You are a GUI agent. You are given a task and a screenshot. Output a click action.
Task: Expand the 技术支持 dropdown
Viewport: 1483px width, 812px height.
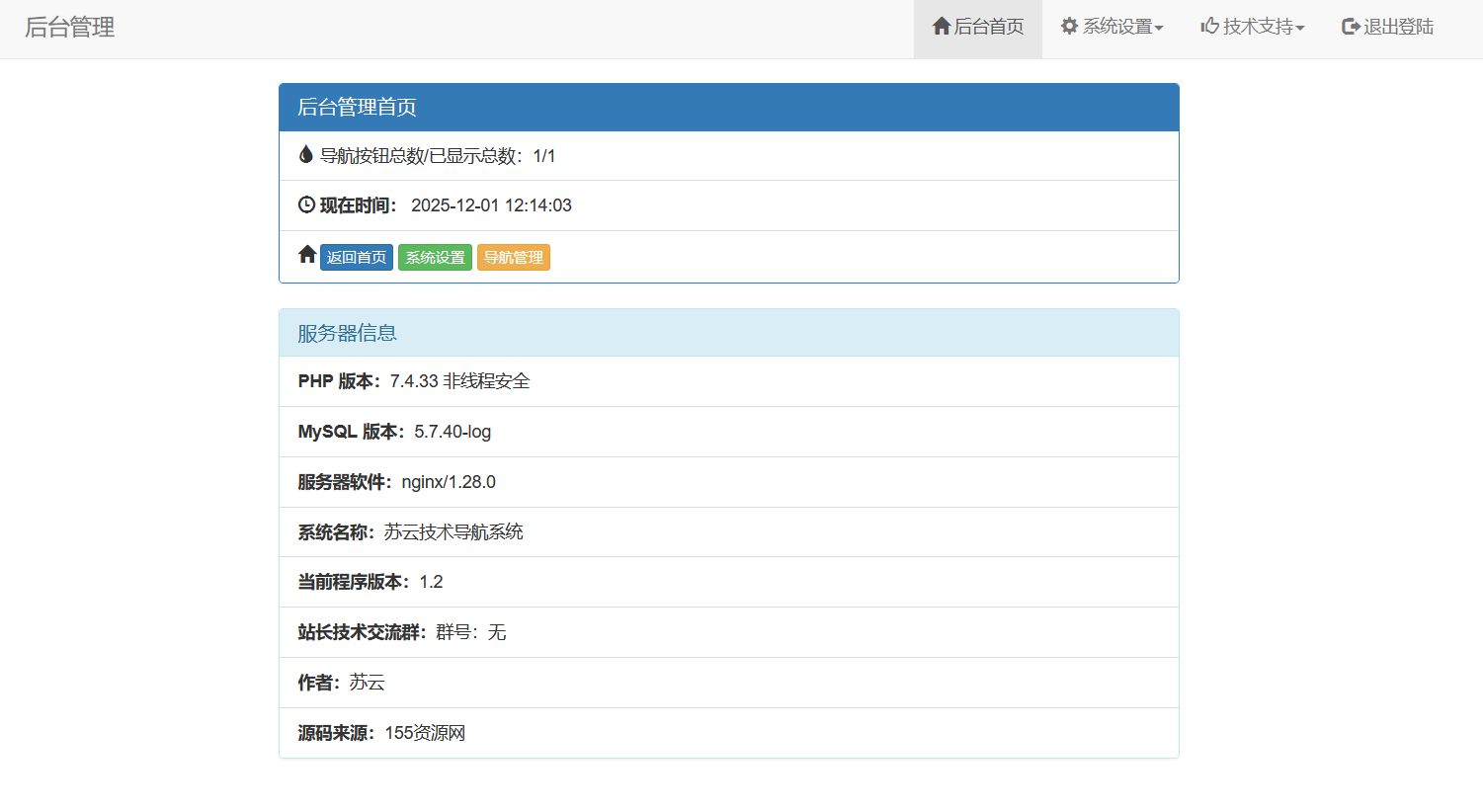[1252, 27]
